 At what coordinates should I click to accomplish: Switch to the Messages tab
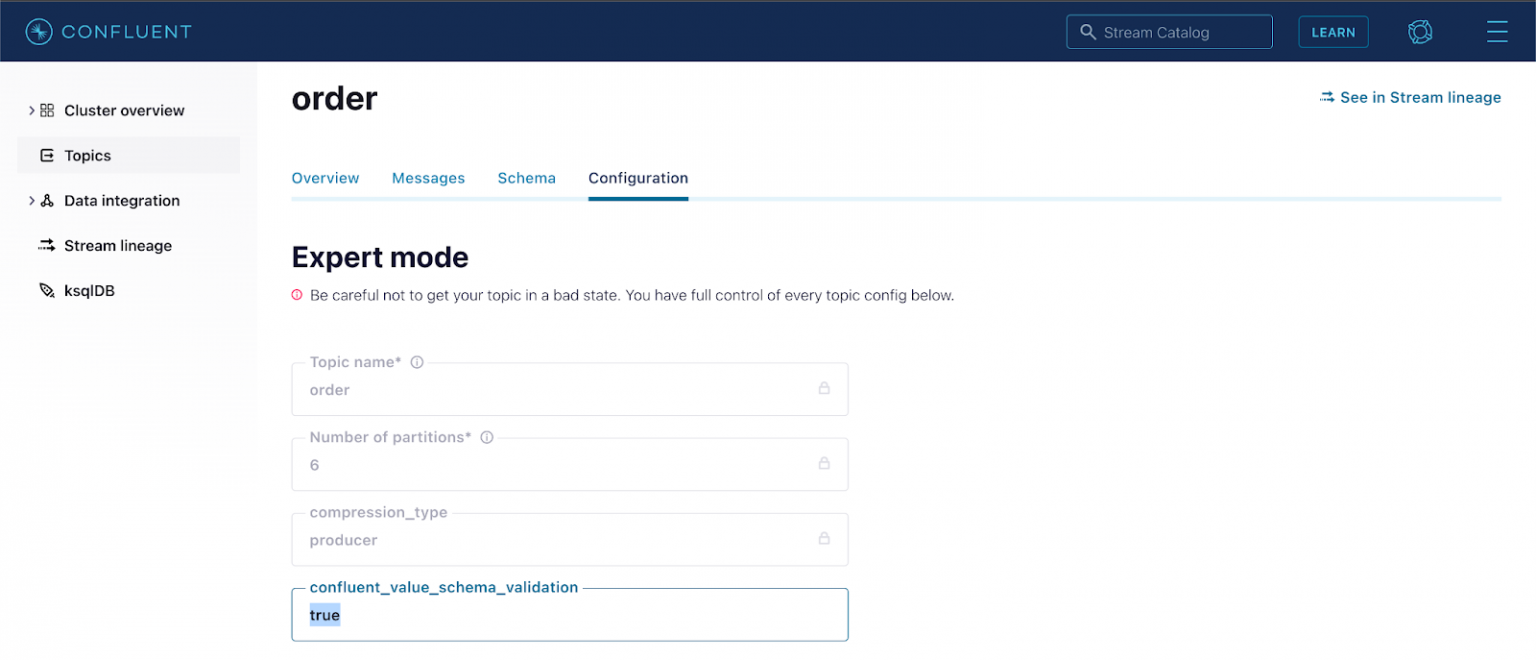tap(428, 178)
